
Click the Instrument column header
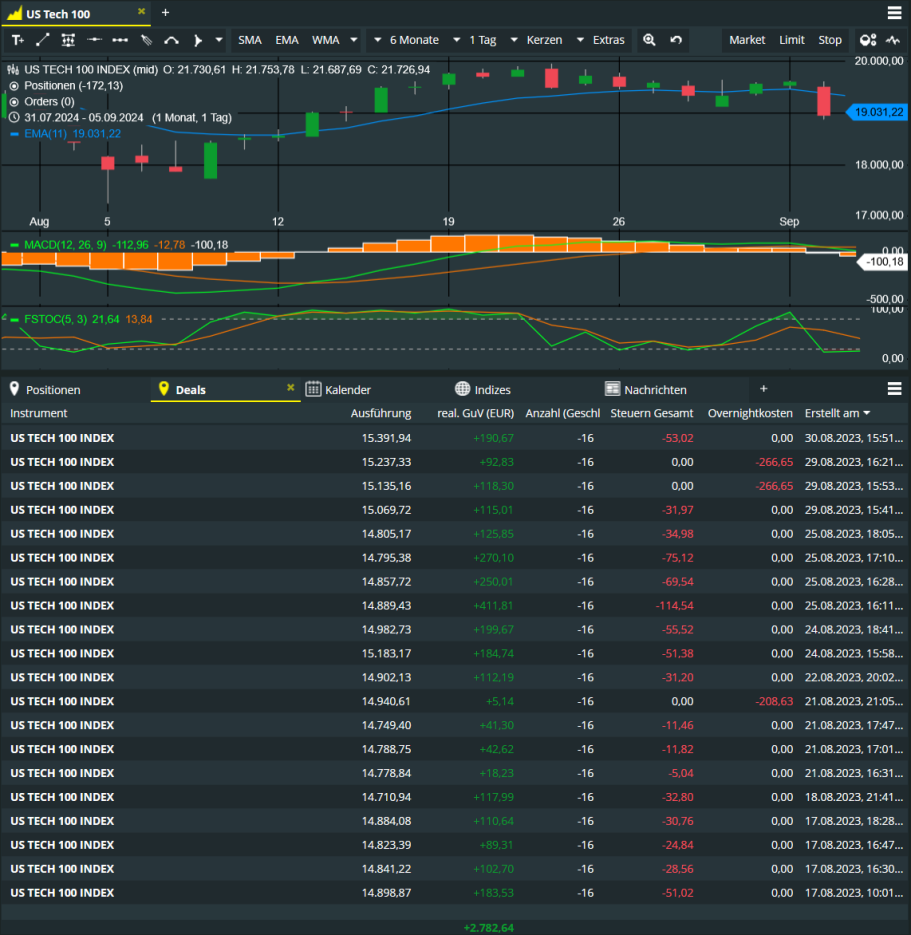click(x=39, y=413)
